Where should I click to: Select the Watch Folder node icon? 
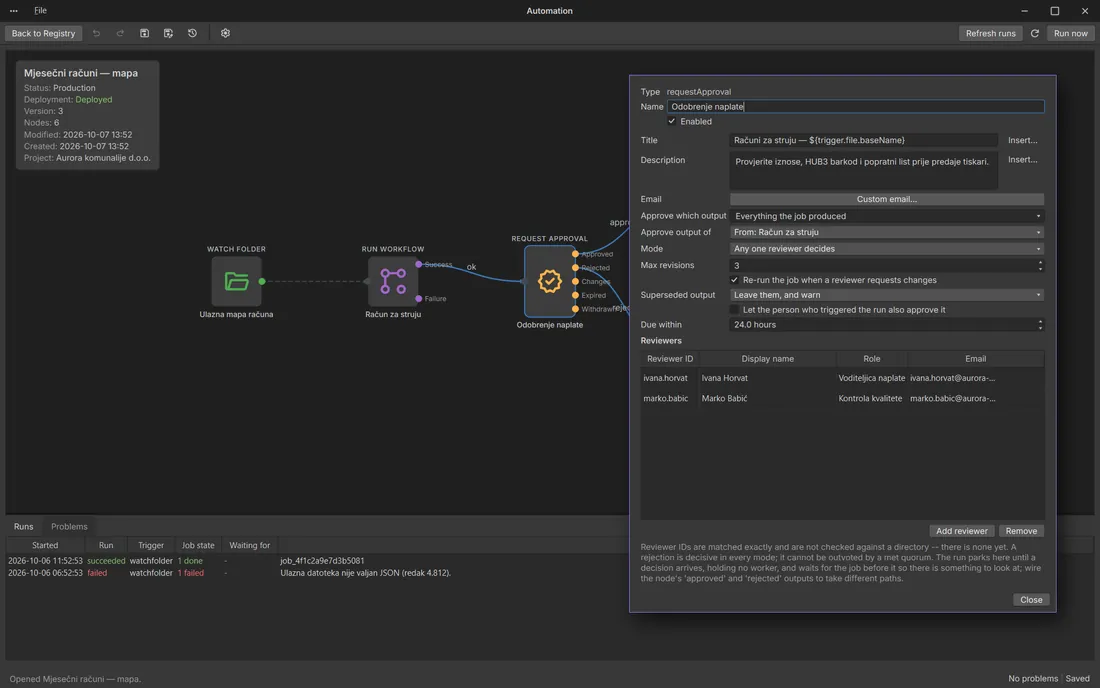pos(236,281)
